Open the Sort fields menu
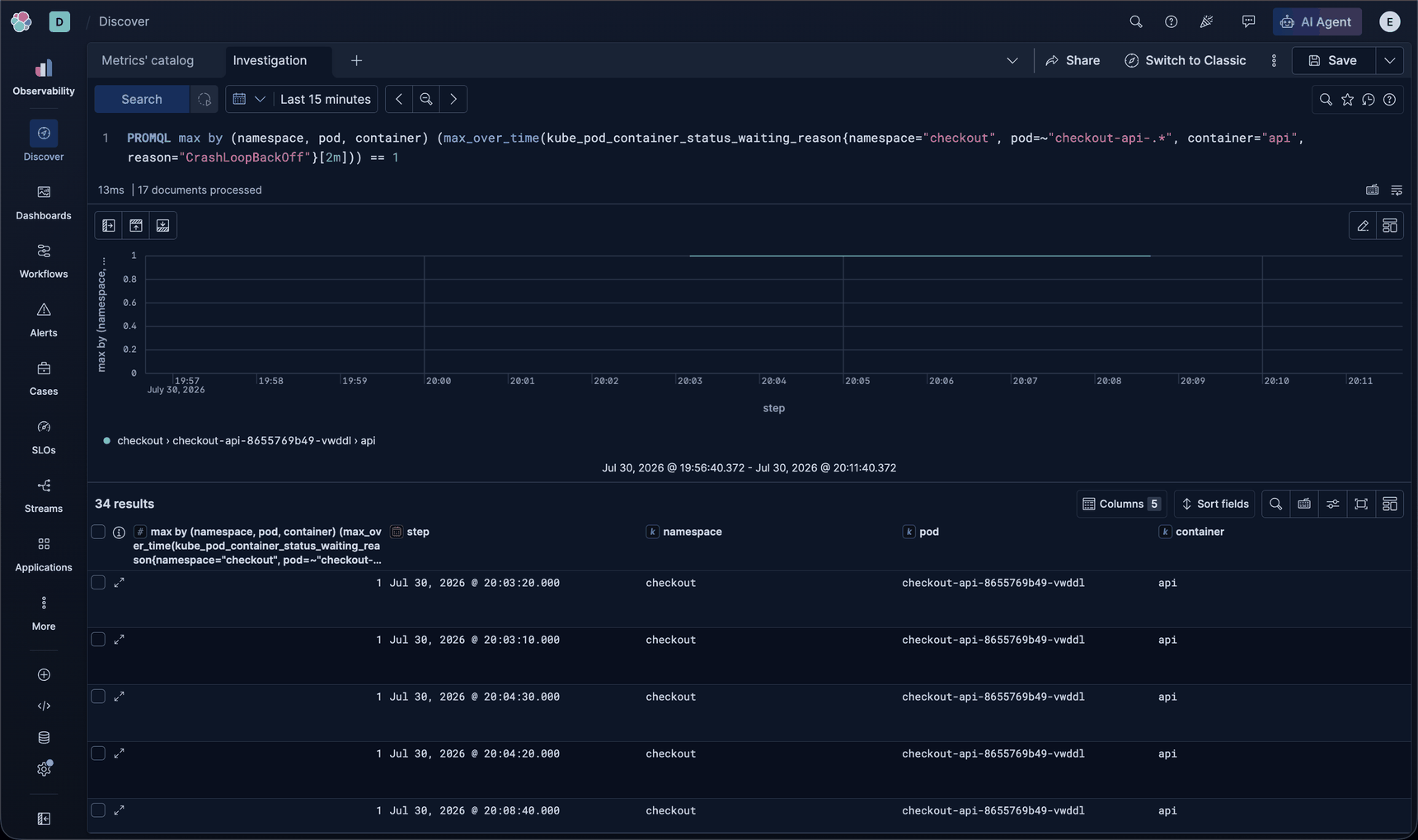This screenshot has height=840, width=1418. [1214, 504]
